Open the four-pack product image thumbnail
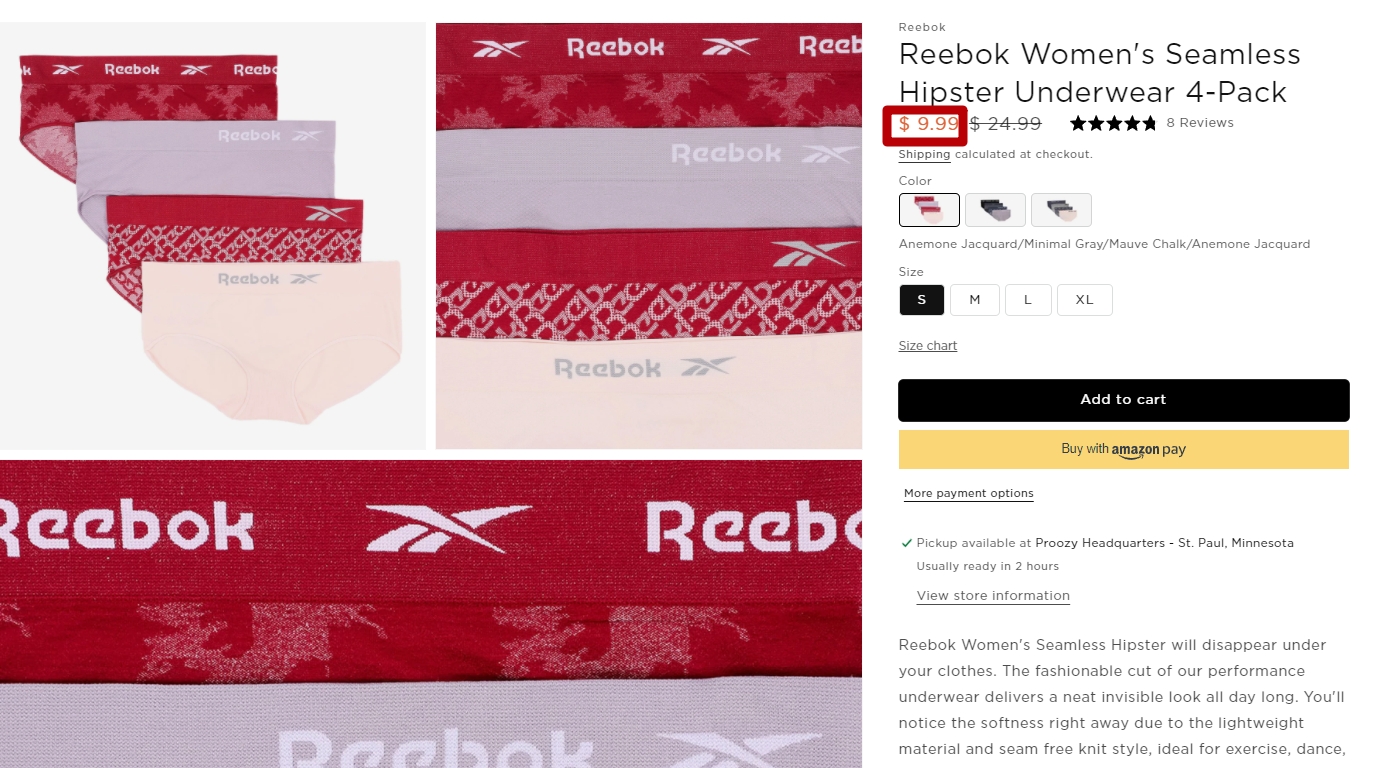1397x768 pixels. [x=213, y=236]
